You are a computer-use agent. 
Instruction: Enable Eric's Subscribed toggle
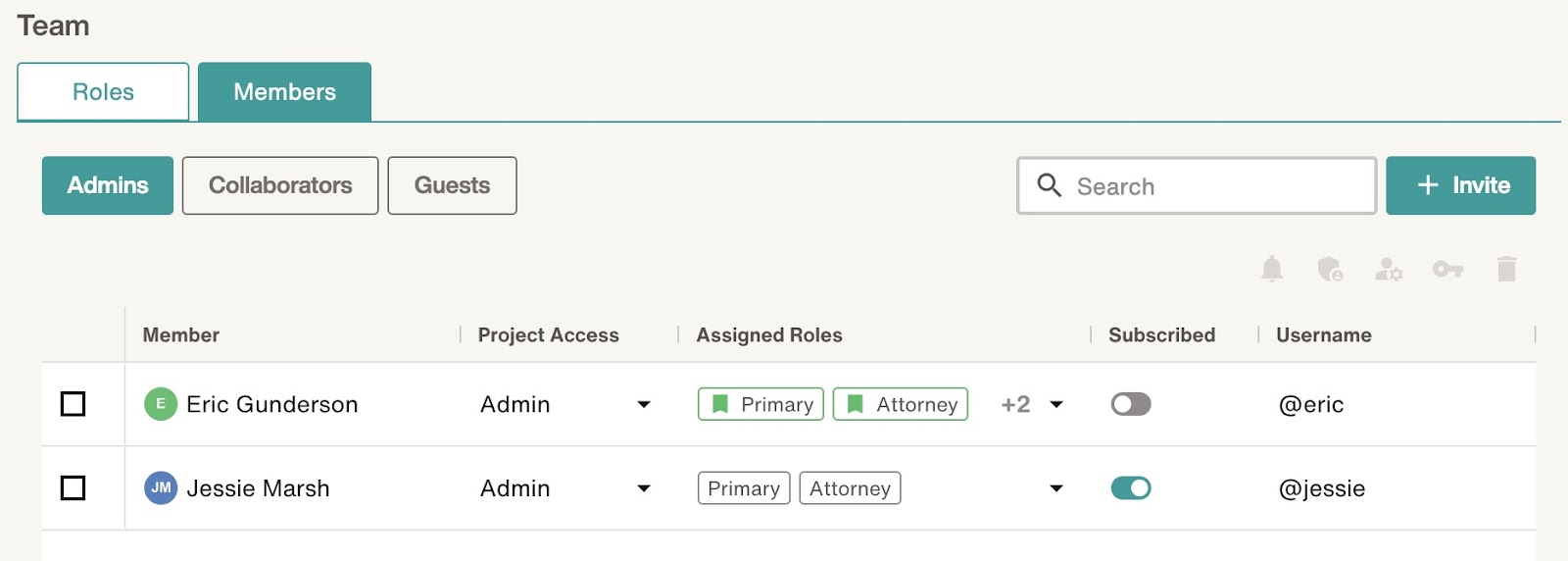[1131, 404]
